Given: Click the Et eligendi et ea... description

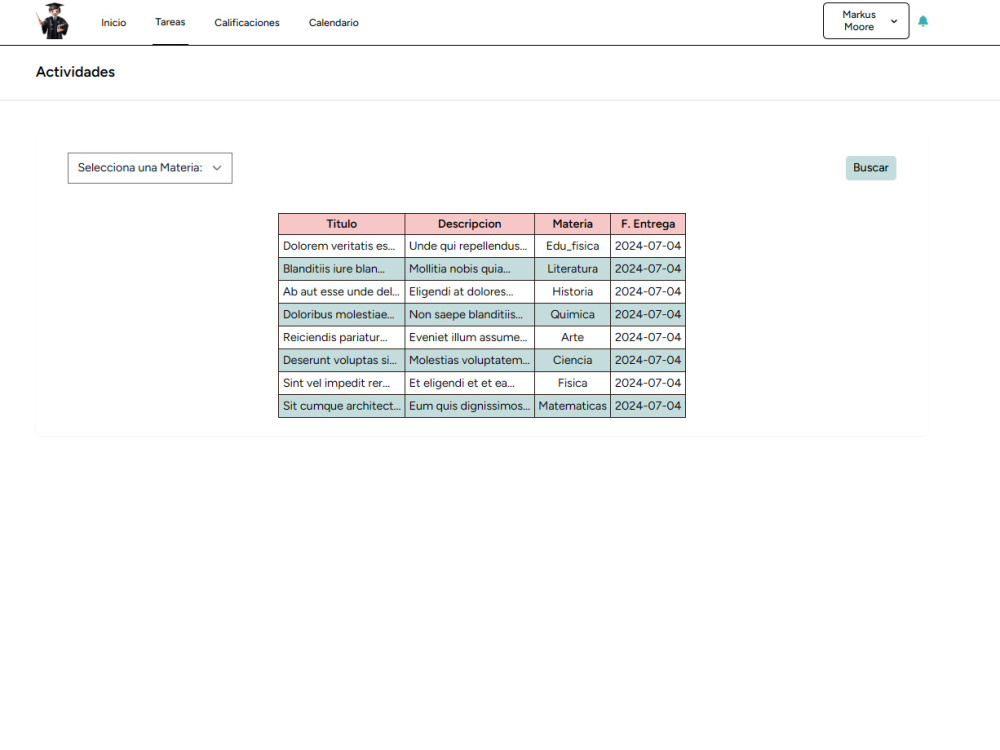Looking at the screenshot, I should click(x=469, y=383).
